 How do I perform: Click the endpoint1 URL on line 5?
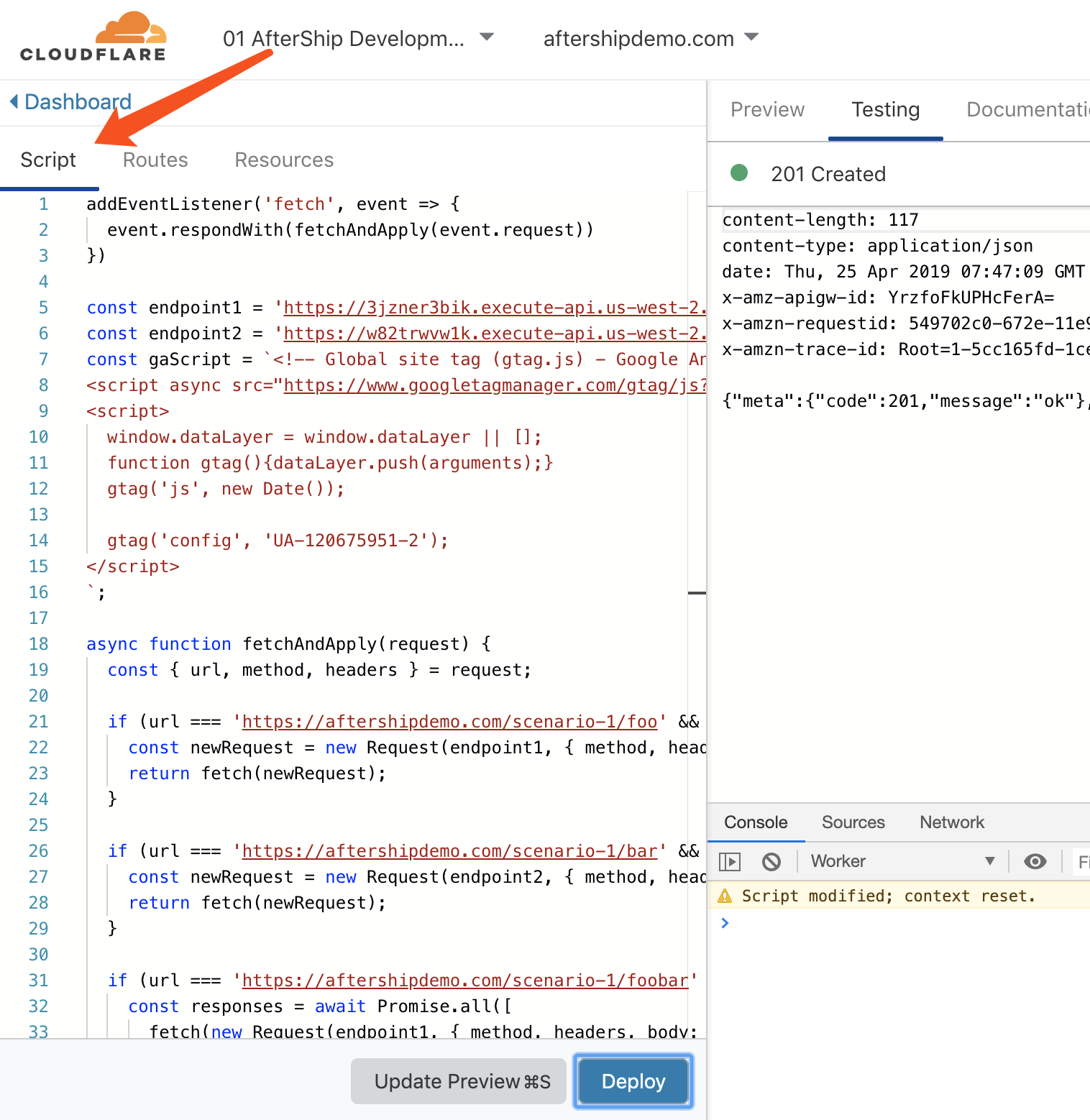[x=495, y=308]
